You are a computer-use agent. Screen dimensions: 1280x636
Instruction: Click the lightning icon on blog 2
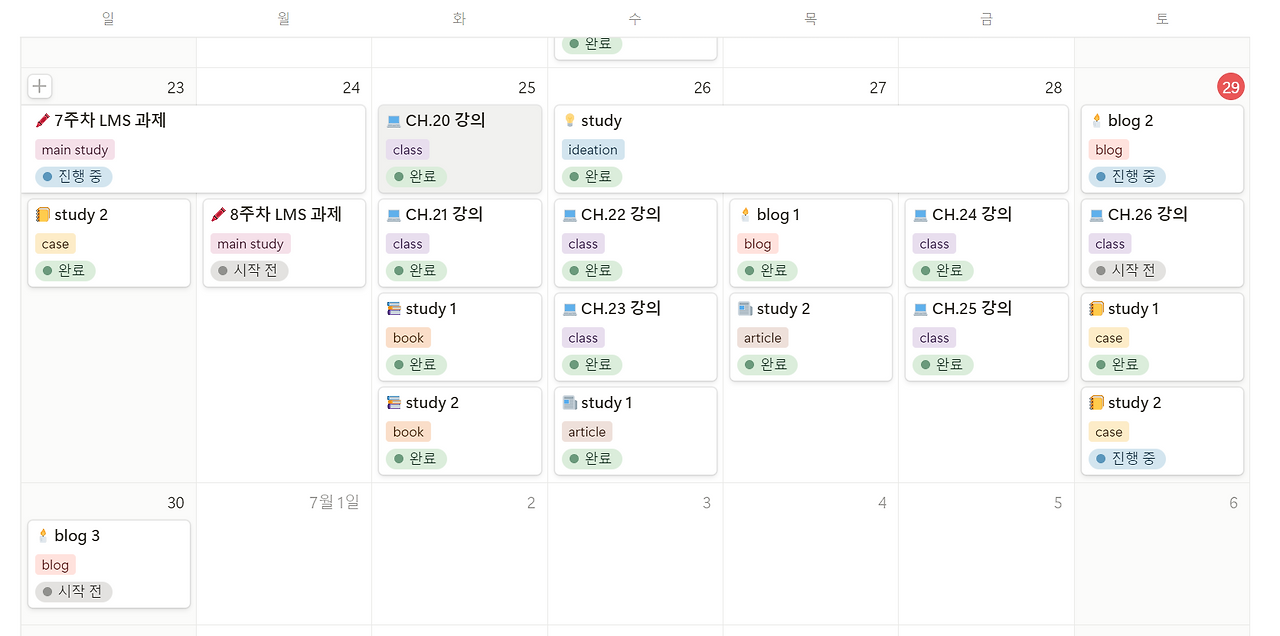point(1097,120)
